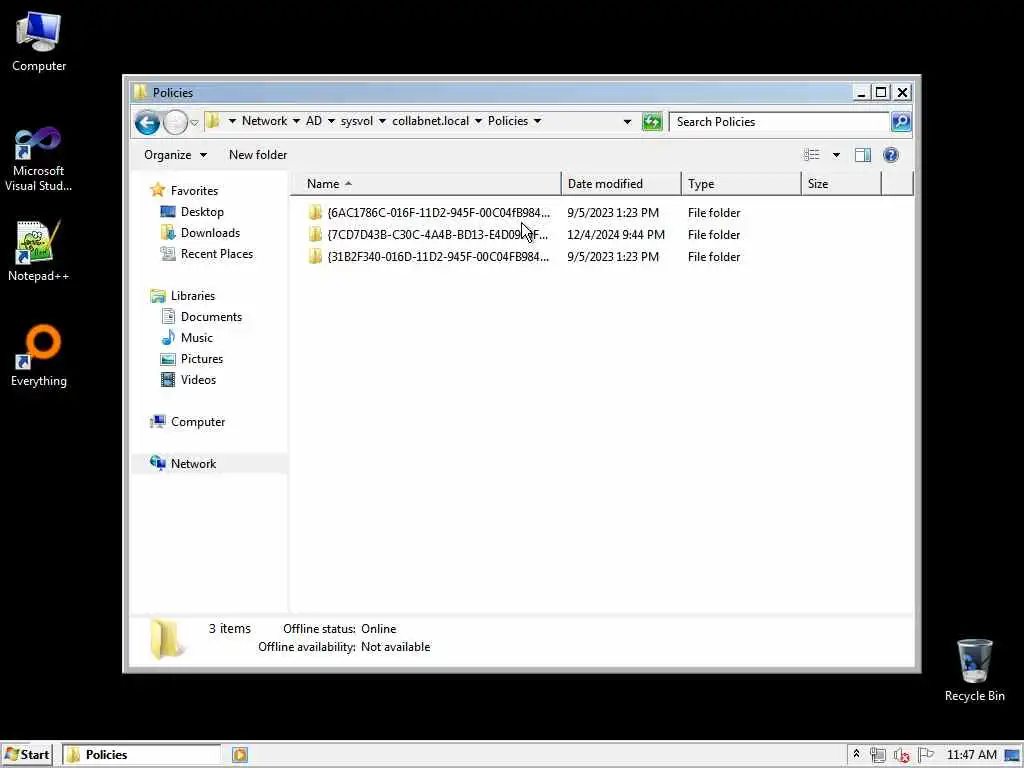Click folder icon of {6AC1786C row
Viewport: 1024px width, 768px height.
click(x=315, y=212)
